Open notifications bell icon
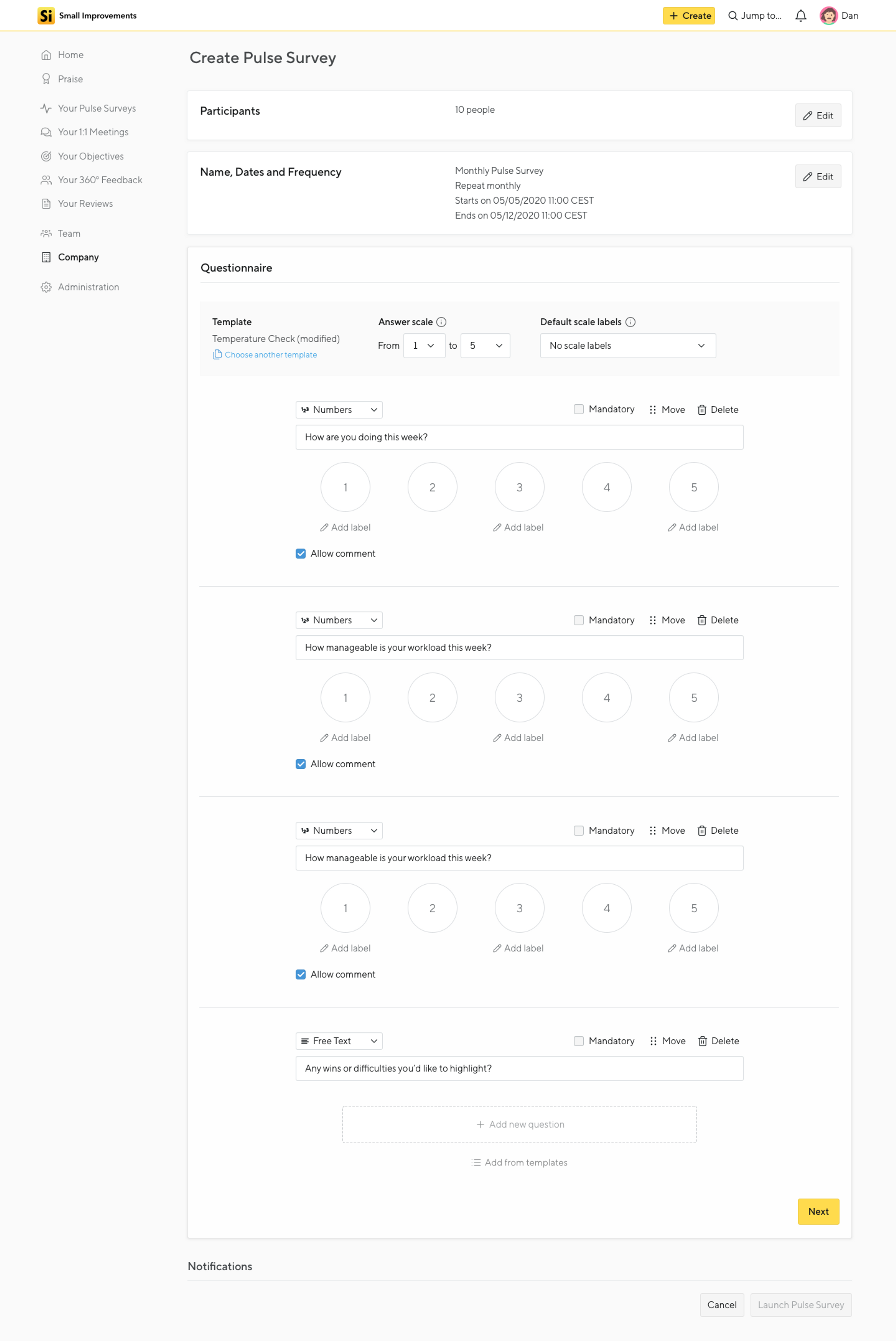The width and height of the screenshot is (896, 1341). pyautogui.click(x=800, y=16)
